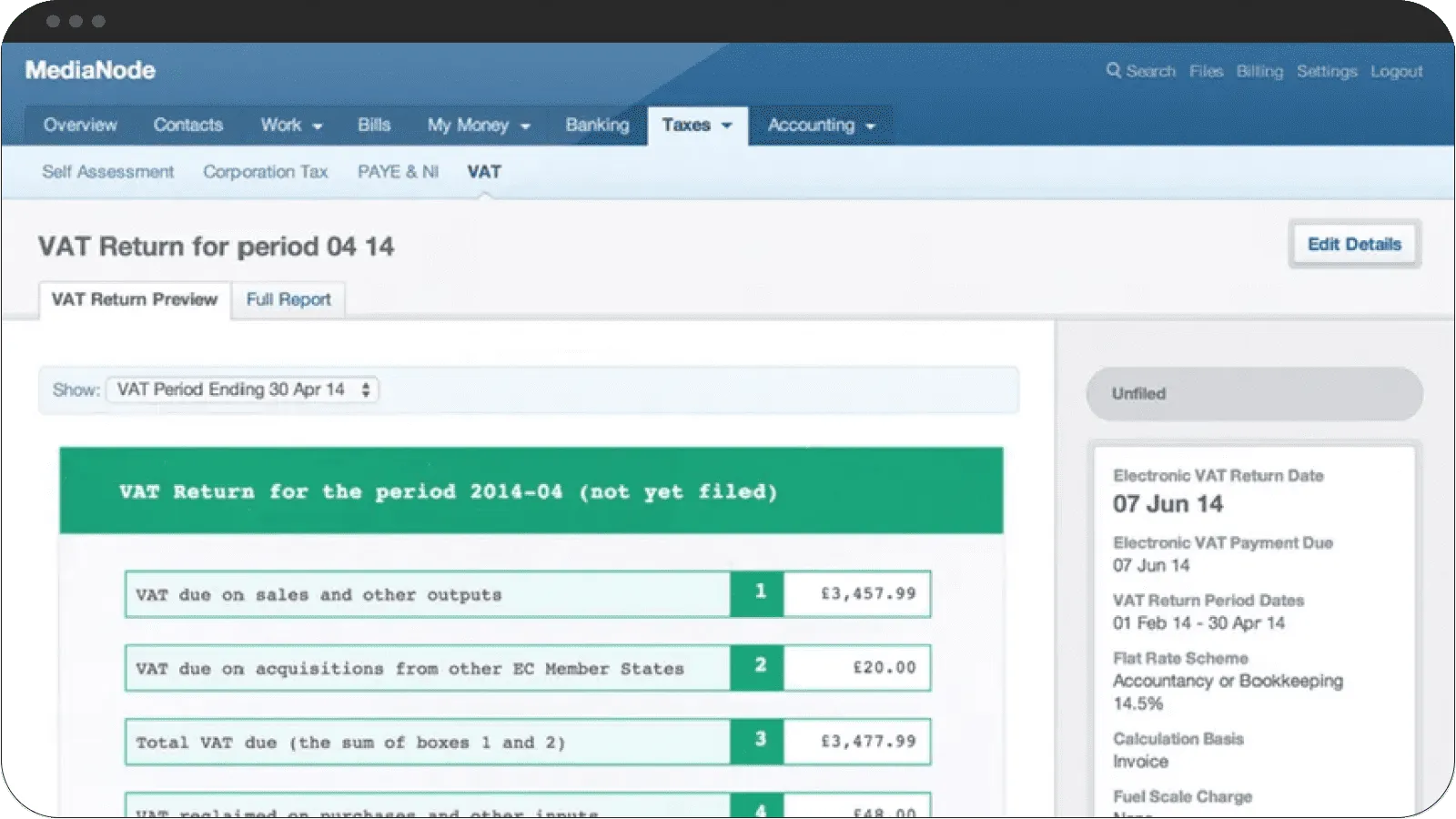Expand the Work dropdown menu
1456x819 pixels.
pyautogui.click(x=291, y=125)
